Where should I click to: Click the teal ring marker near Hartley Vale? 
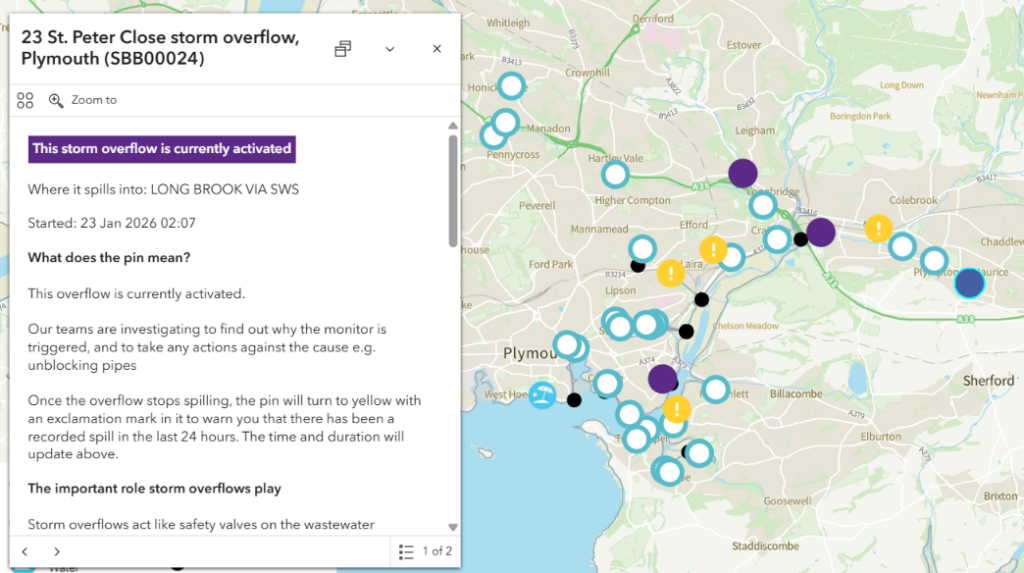[615, 176]
